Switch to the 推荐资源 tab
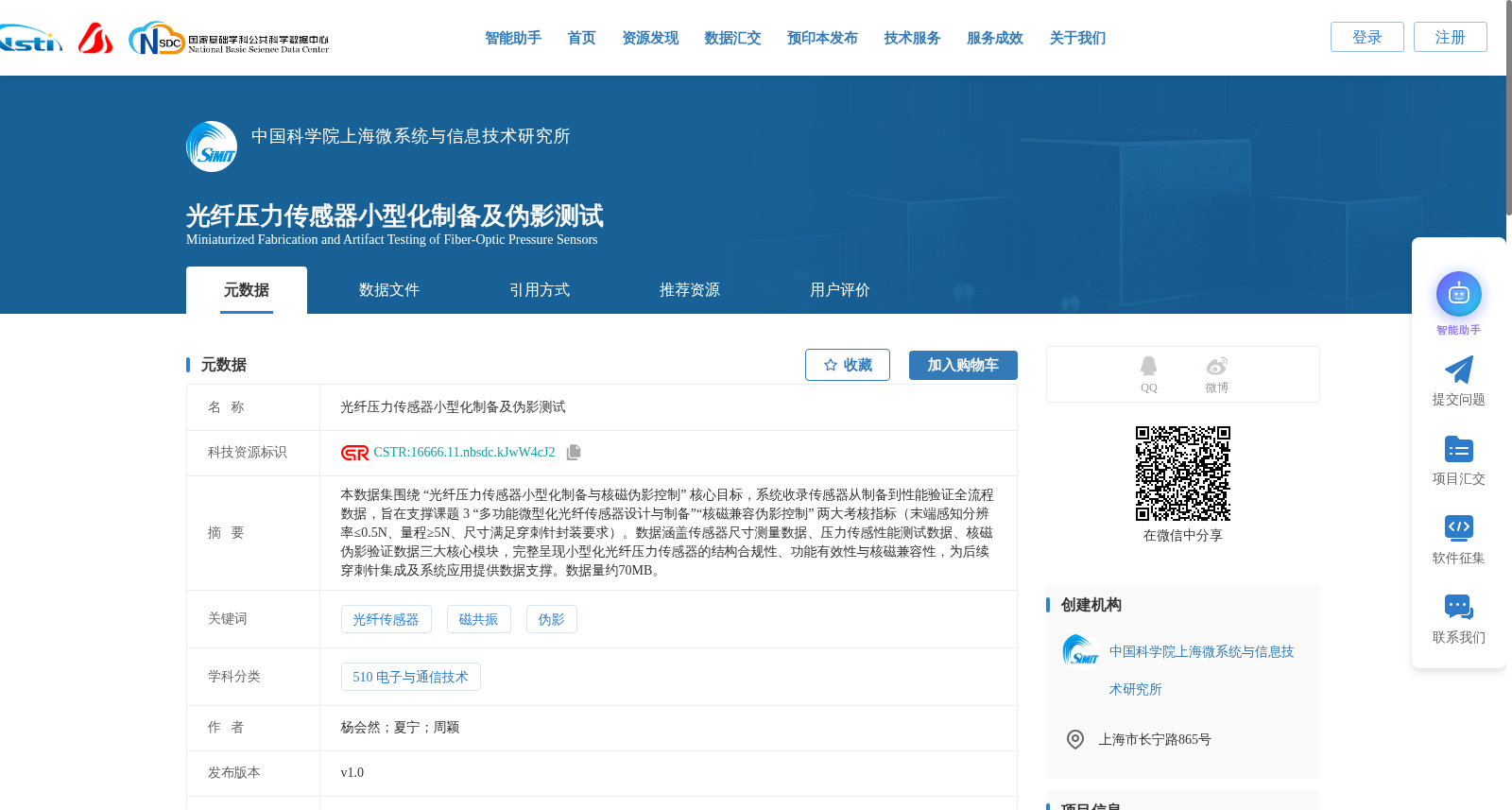1512x810 pixels. pyautogui.click(x=690, y=290)
